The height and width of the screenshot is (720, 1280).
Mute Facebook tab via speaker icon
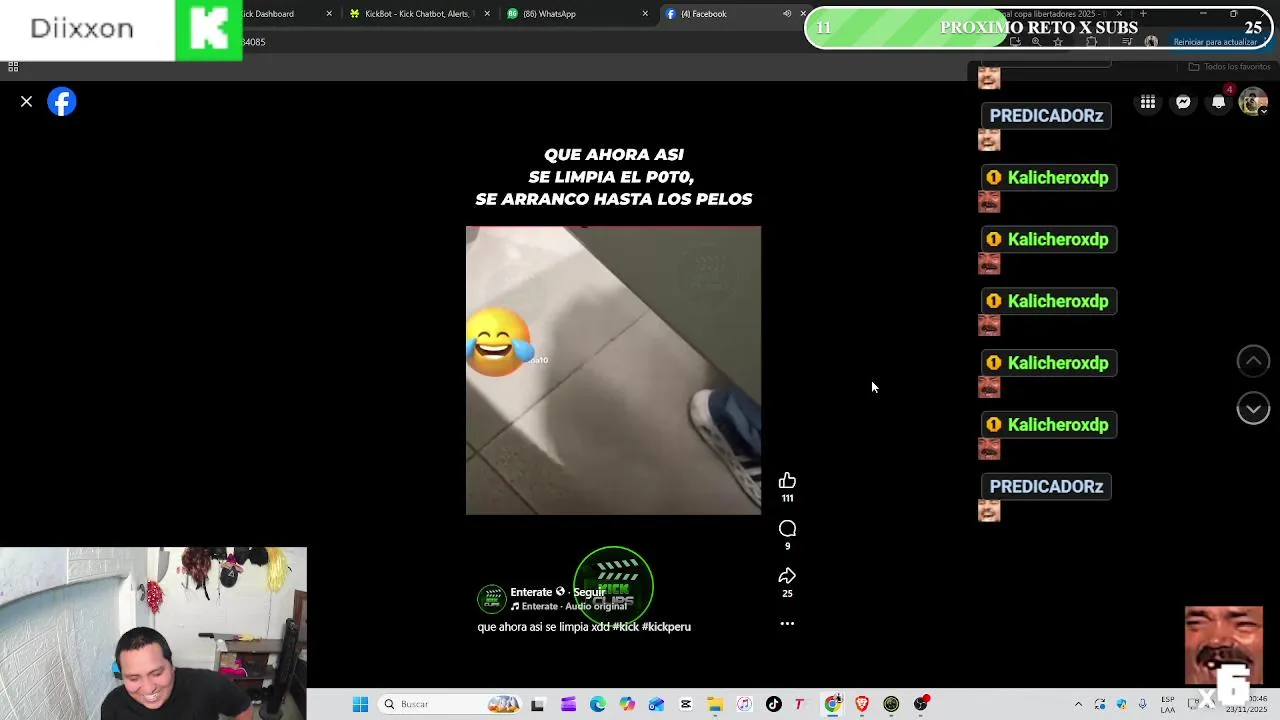787,14
